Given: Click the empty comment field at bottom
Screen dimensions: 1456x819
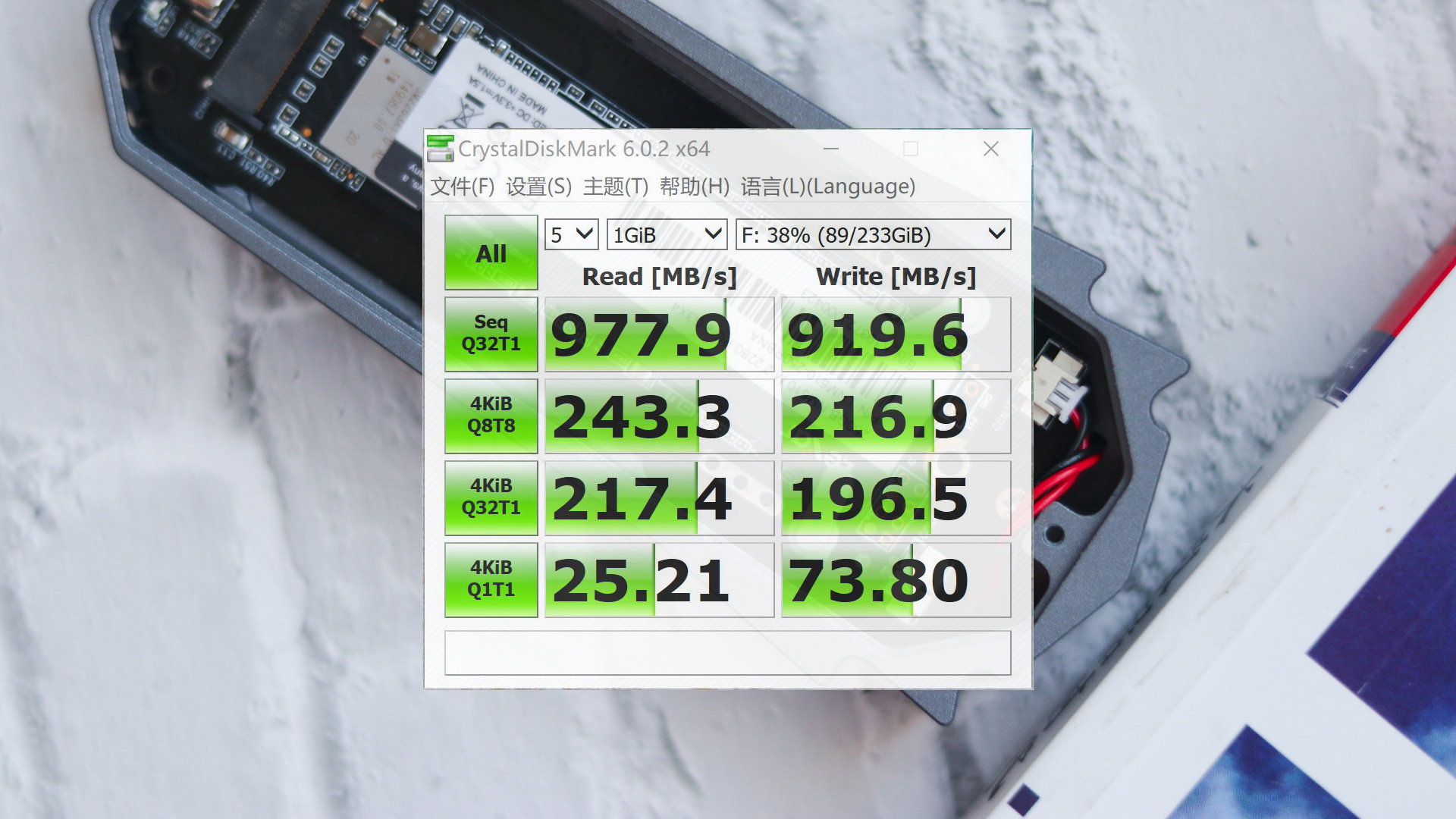Looking at the screenshot, I should tap(727, 653).
